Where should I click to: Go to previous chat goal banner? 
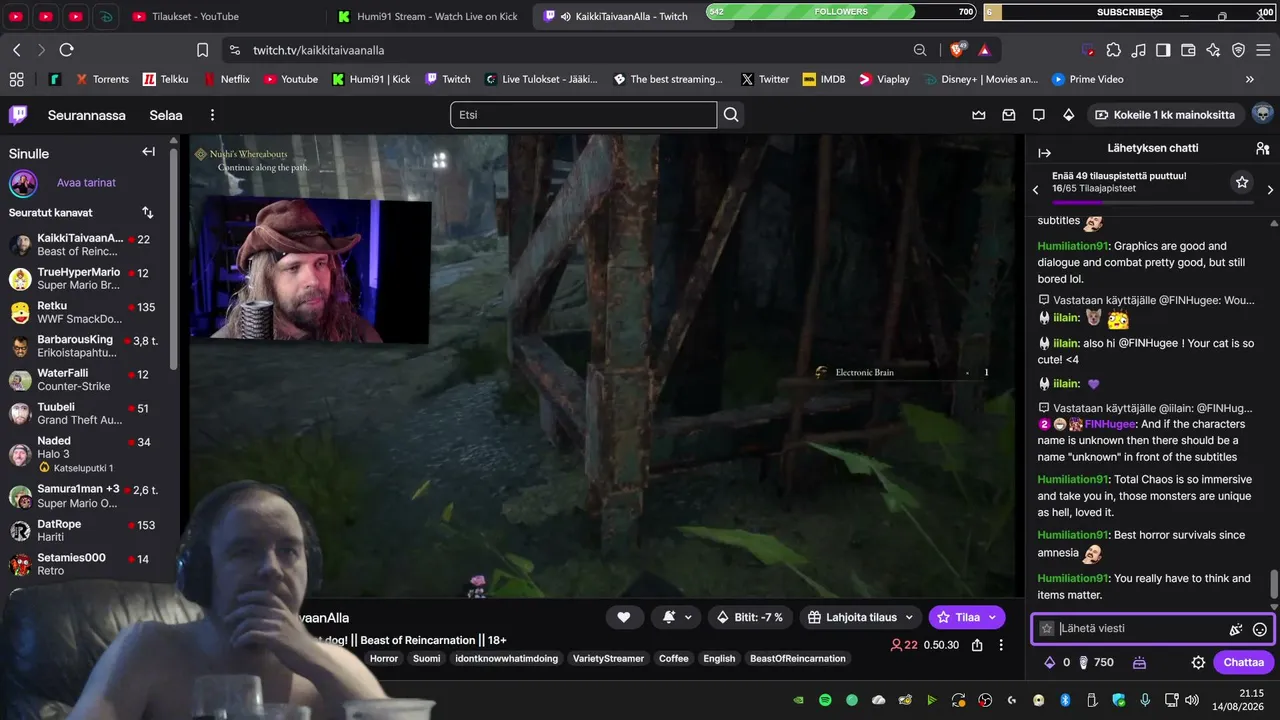(1035, 189)
